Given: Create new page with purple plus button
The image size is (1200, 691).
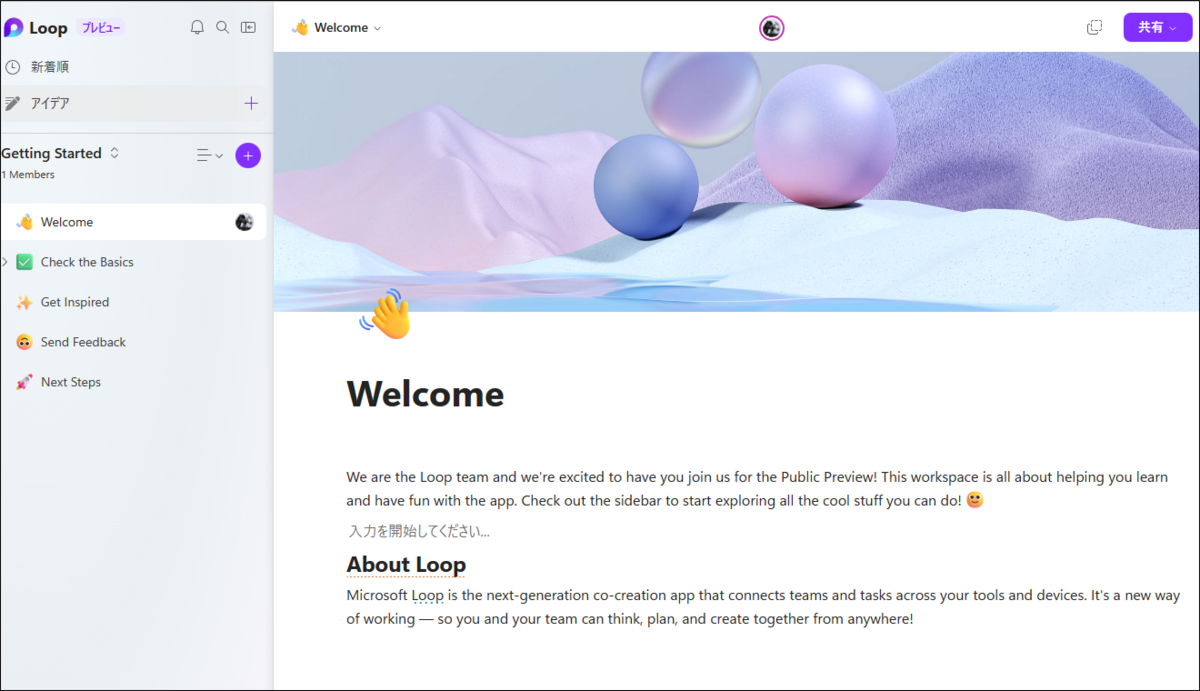Looking at the screenshot, I should 248,155.
